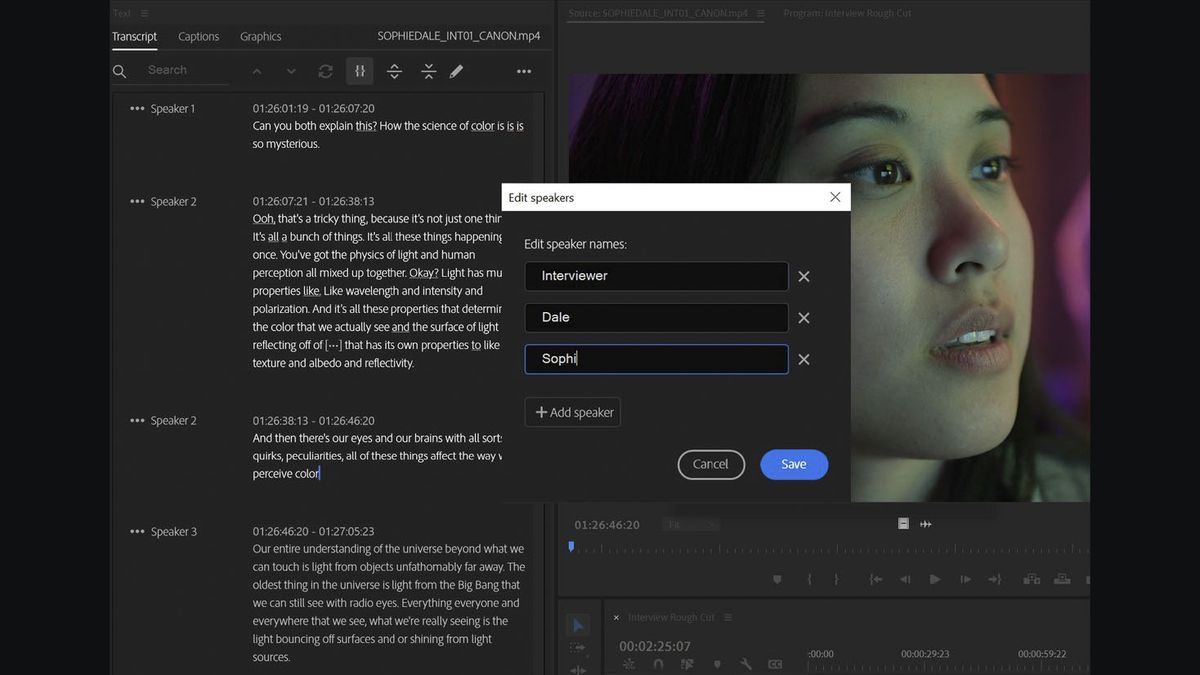Close the Edit speakers dialog
The image size is (1200, 675).
click(835, 197)
